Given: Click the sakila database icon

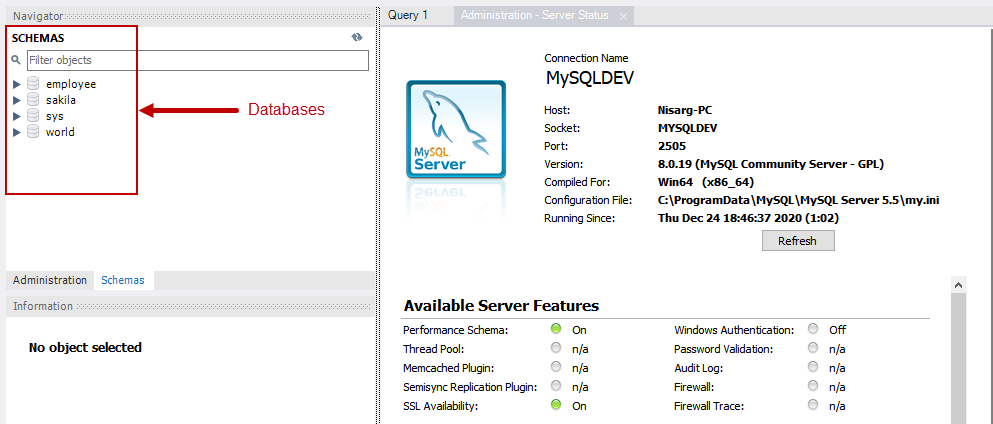Looking at the screenshot, I should pyautogui.click(x=33, y=100).
